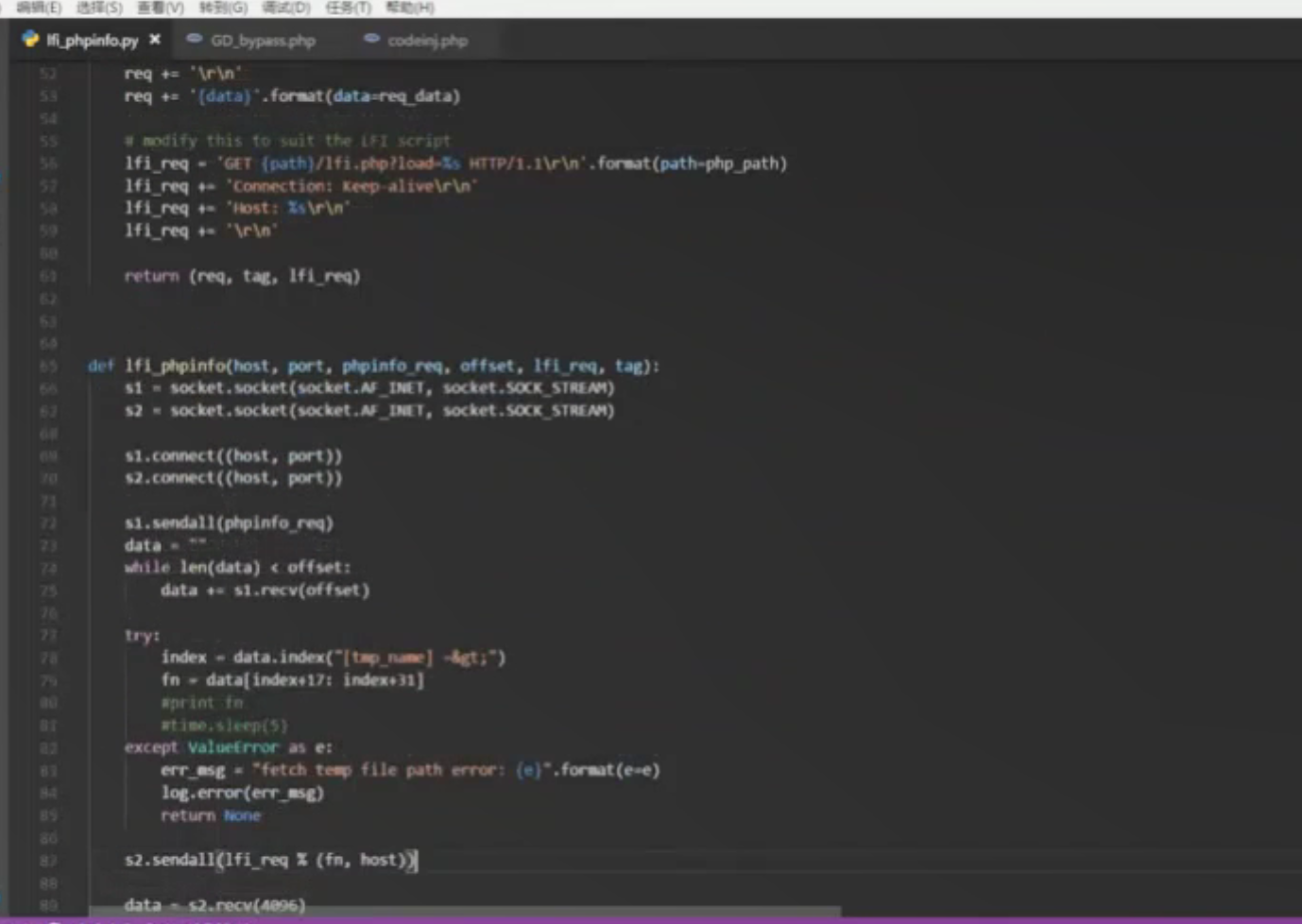Click the 'return None' line
This screenshot has height=924, width=1302.
pyautogui.click(x=210, y=815)
